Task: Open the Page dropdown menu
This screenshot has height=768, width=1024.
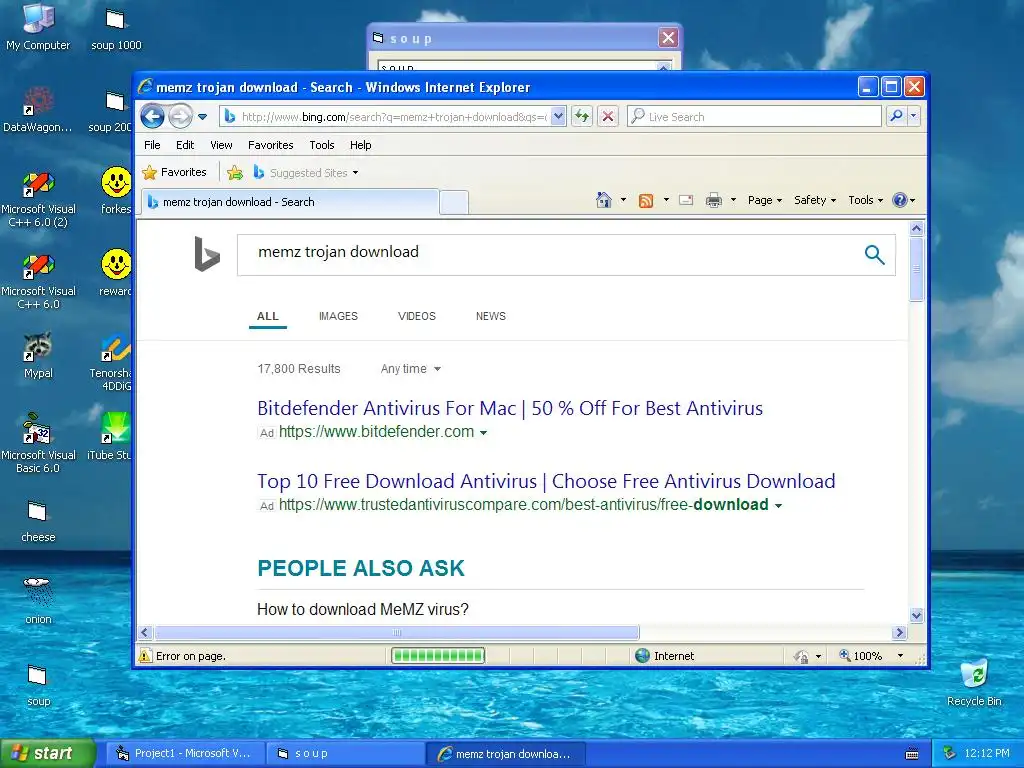Action: click(x=765, y=200)
